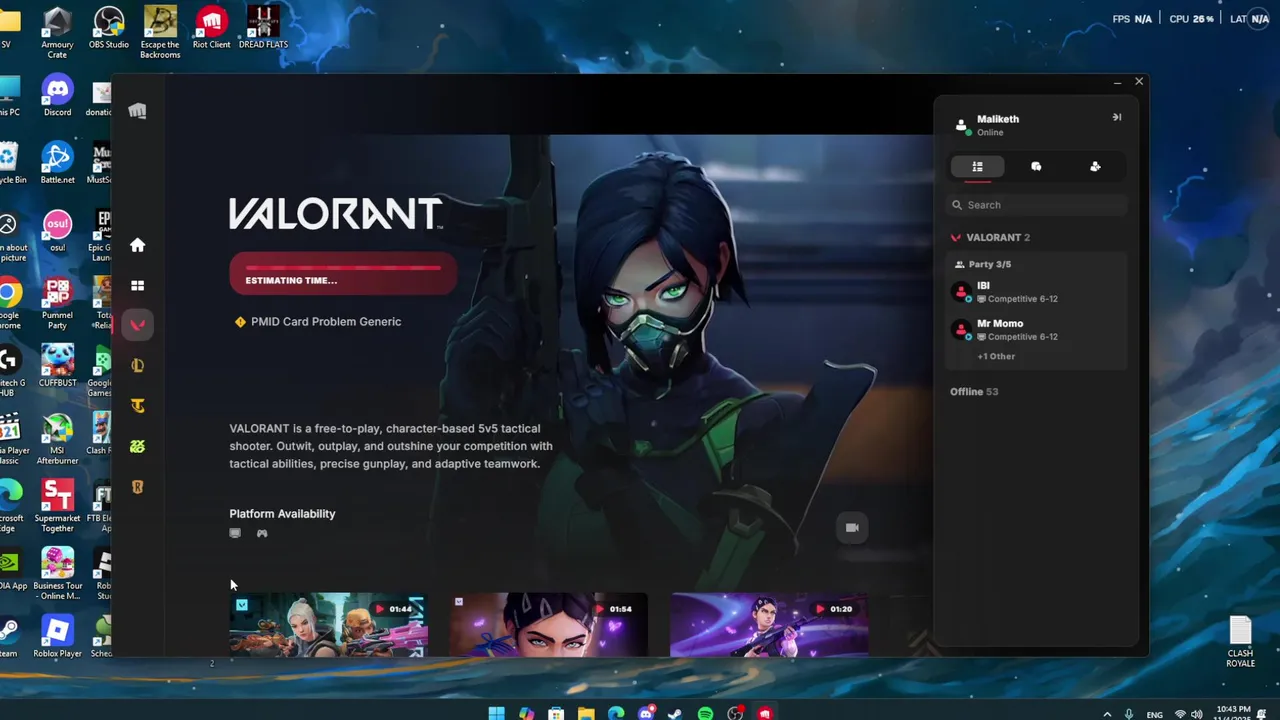Open Pummel Party desktop shortcut

click(x=57, y=304)
